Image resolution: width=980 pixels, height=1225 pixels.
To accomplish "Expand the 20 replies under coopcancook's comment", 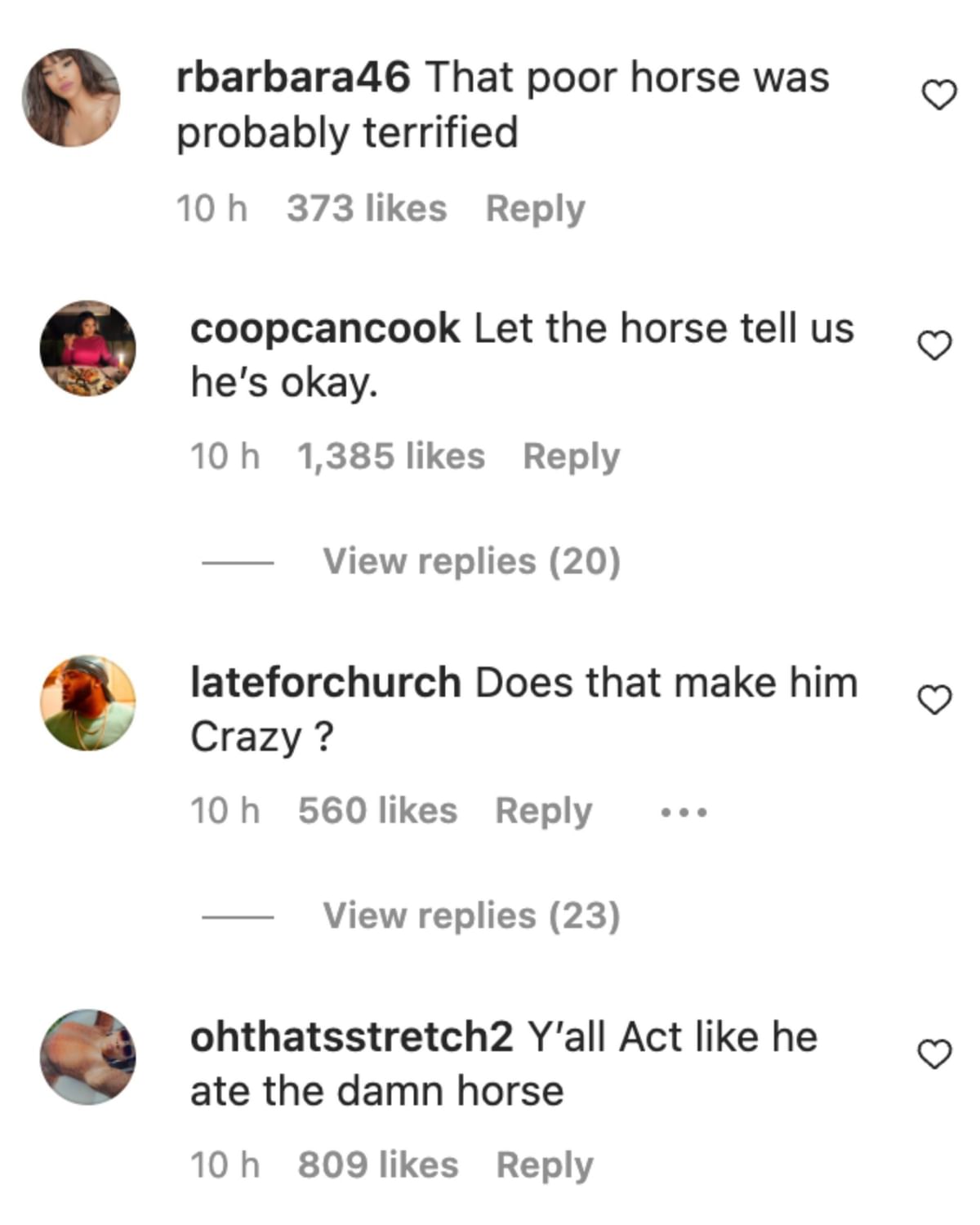I will point(472,561).
